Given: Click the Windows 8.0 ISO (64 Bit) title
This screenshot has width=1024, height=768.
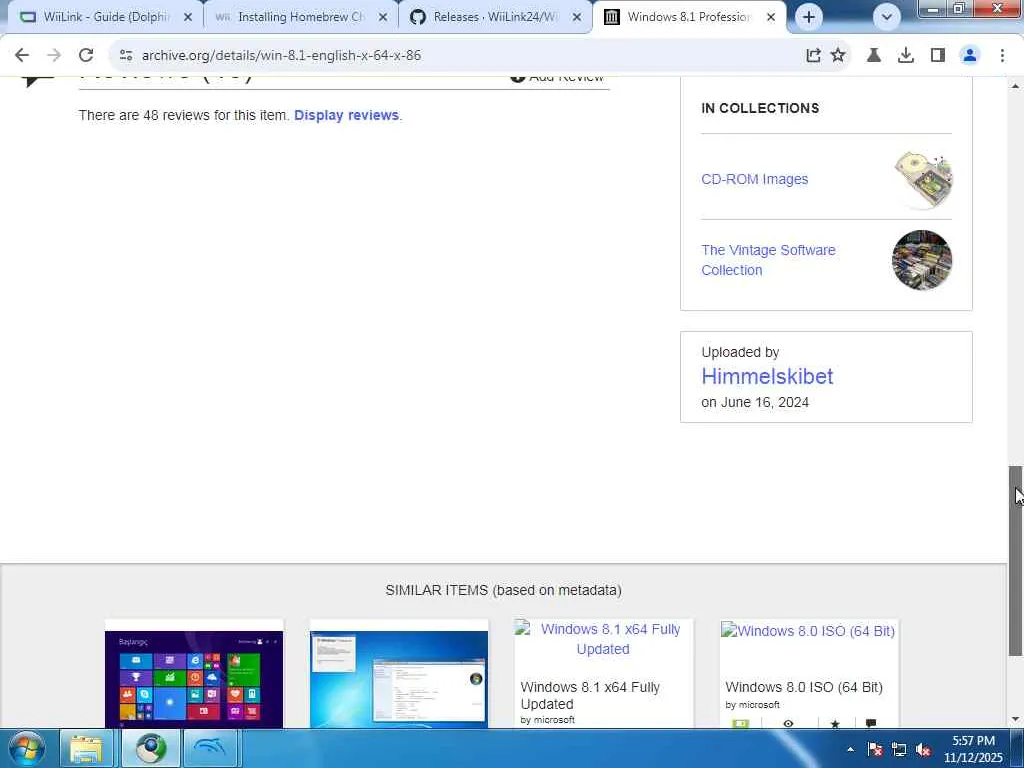Looking at the screenshot, I should (x=803, y=687).
